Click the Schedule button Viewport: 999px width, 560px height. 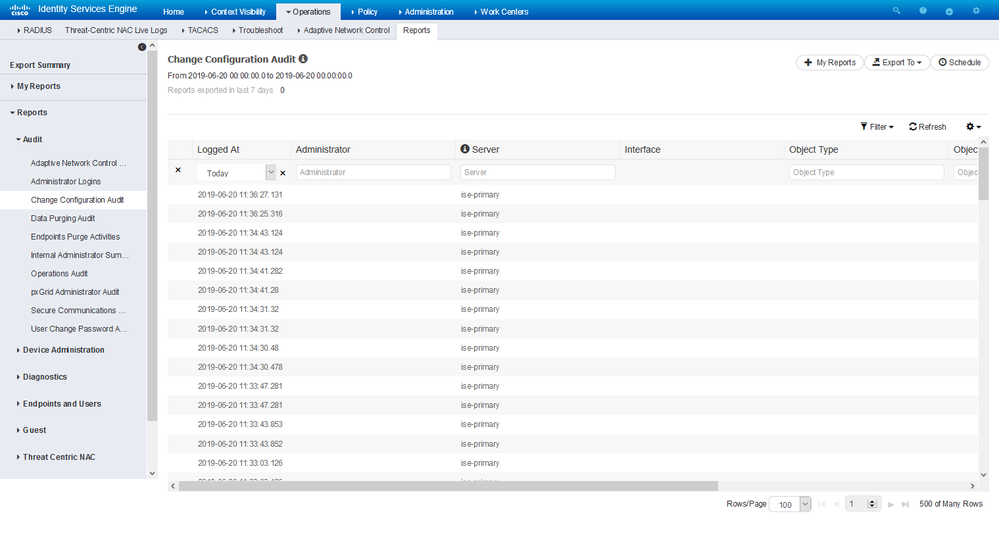click(x=959, y=62)
